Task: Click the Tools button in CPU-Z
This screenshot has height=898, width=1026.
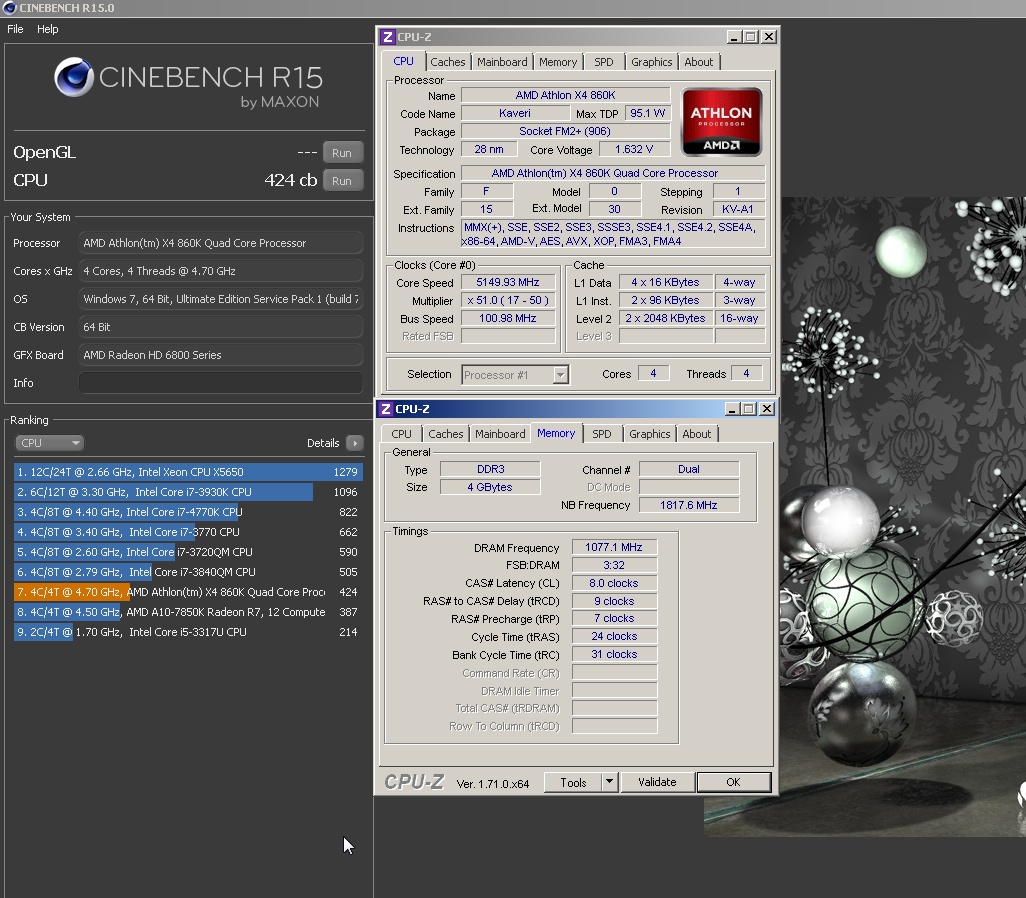Action: (573, 782)
